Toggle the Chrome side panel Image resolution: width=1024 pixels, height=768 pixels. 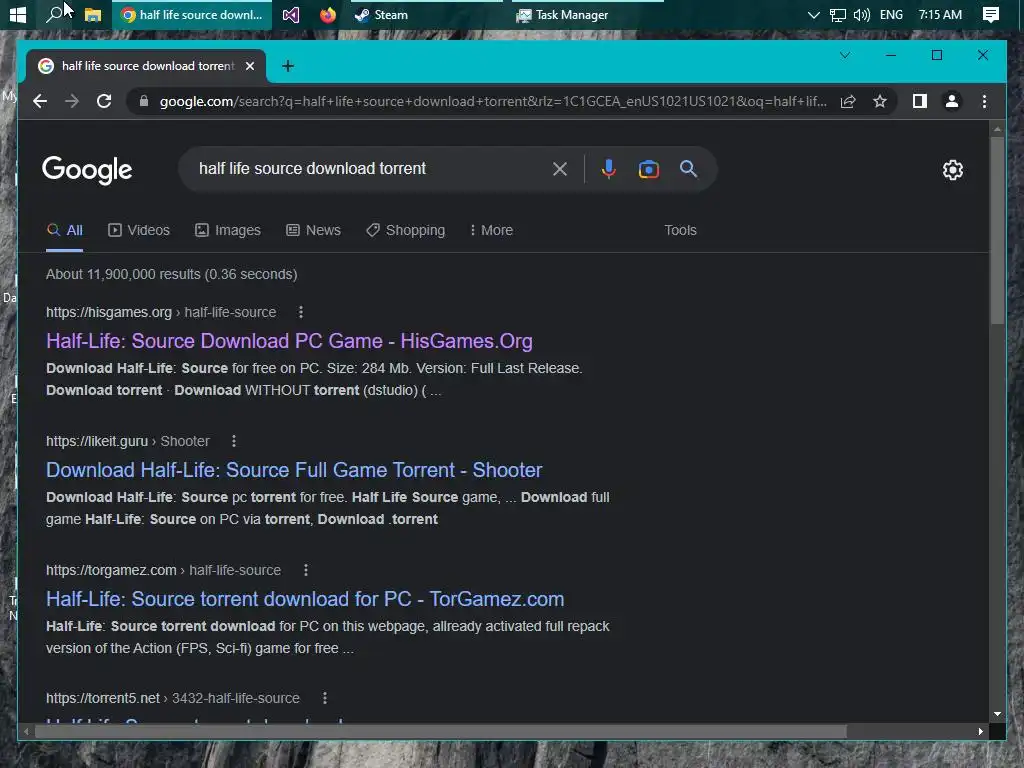[920, 101]
